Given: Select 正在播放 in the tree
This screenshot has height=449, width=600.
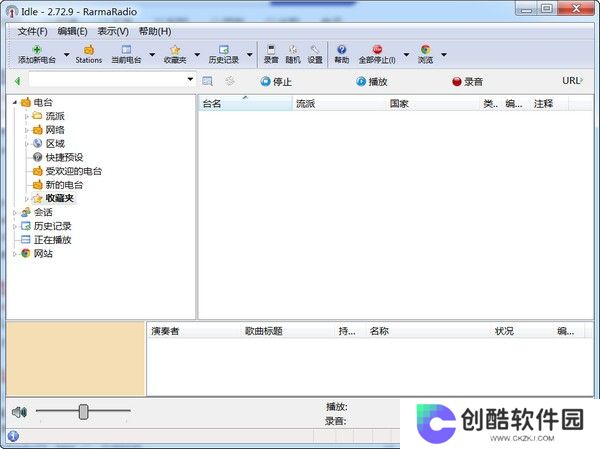Looking at the screenshot, I should 52,240.
